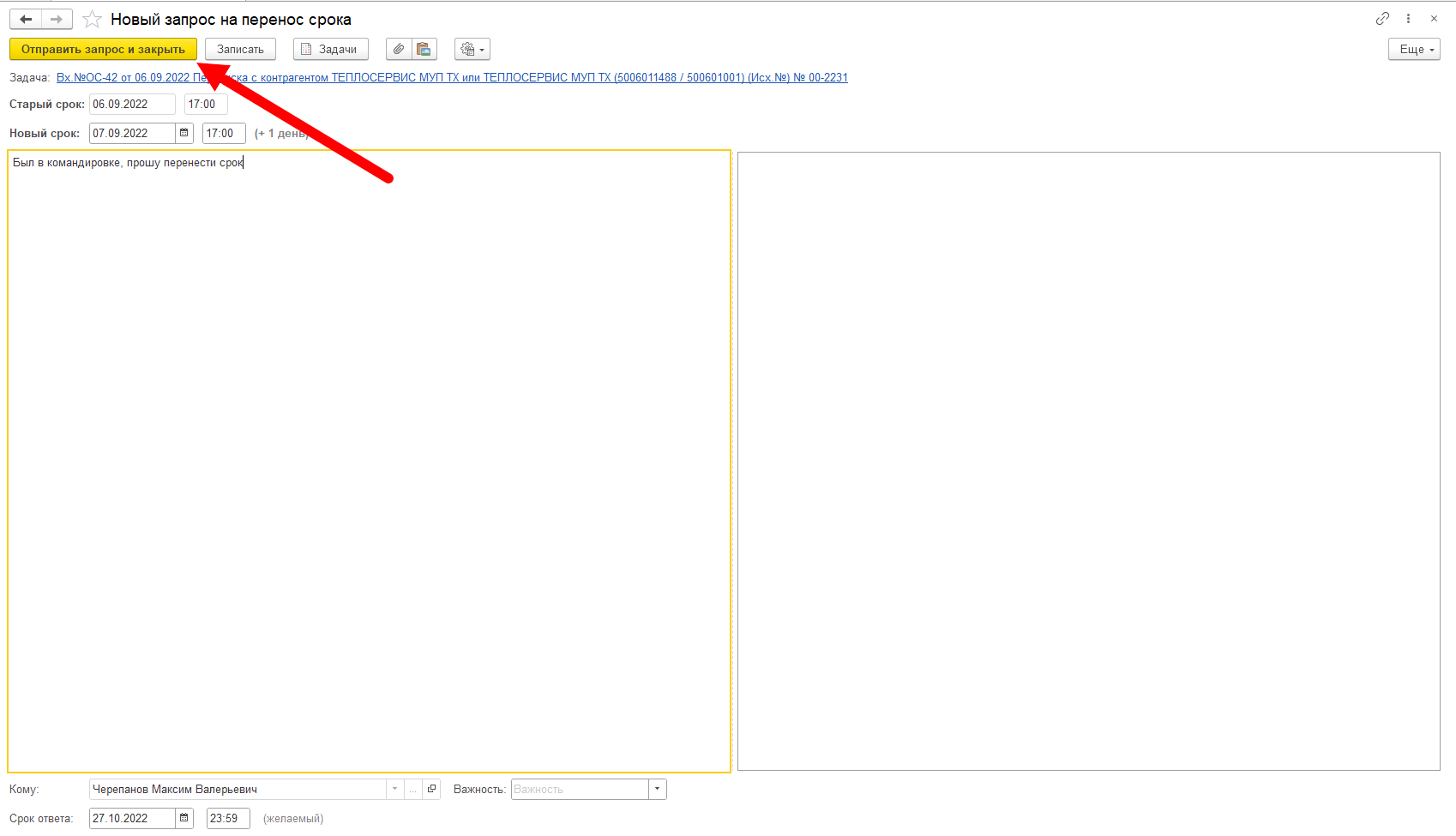Image resolution: width=1456 pixels, height=836 pixels.
Task: Click Отправить запрос и закрыть button
Action: 103,49
